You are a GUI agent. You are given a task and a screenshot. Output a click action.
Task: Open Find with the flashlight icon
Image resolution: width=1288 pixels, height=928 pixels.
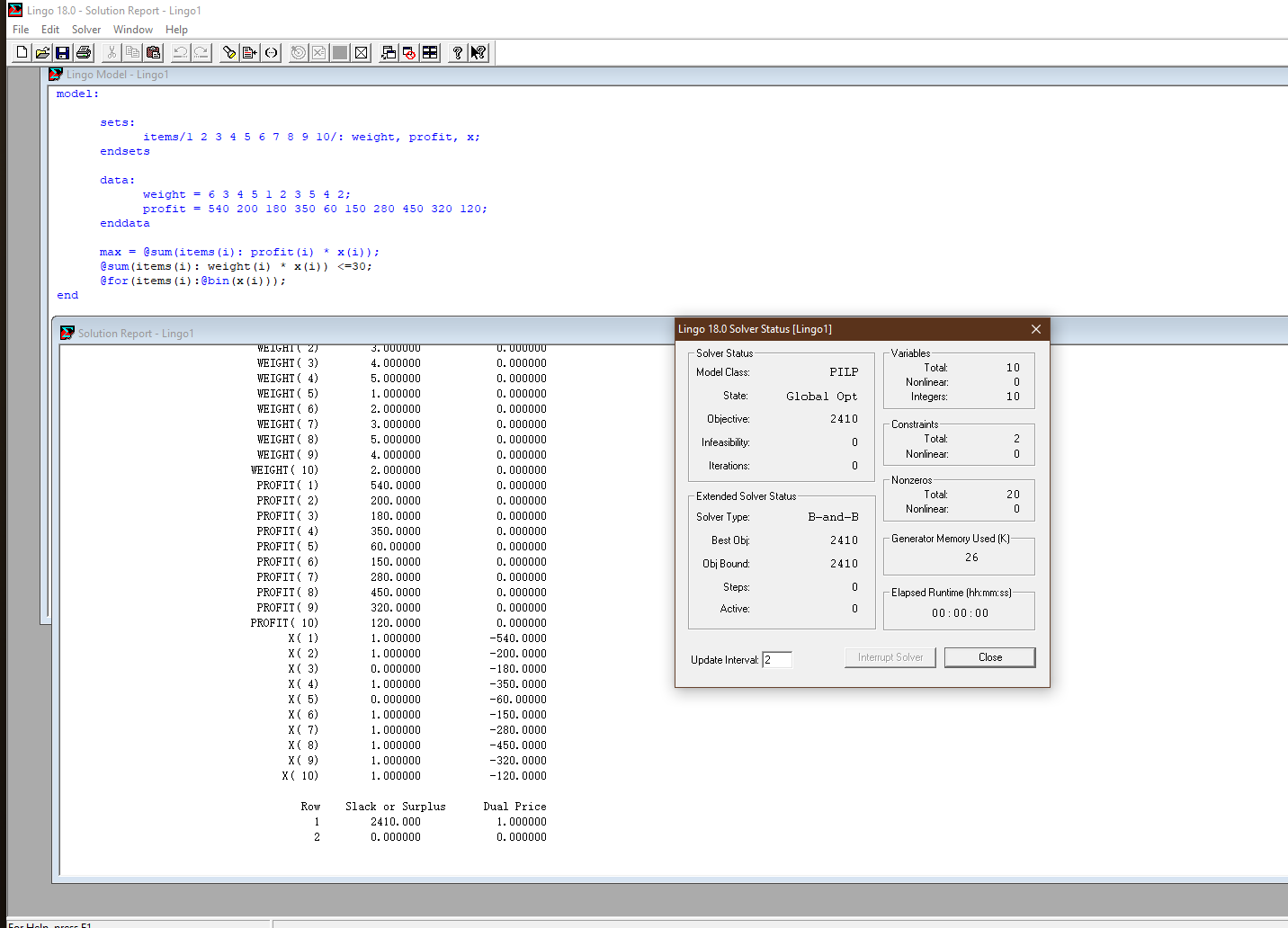[229, 53]
